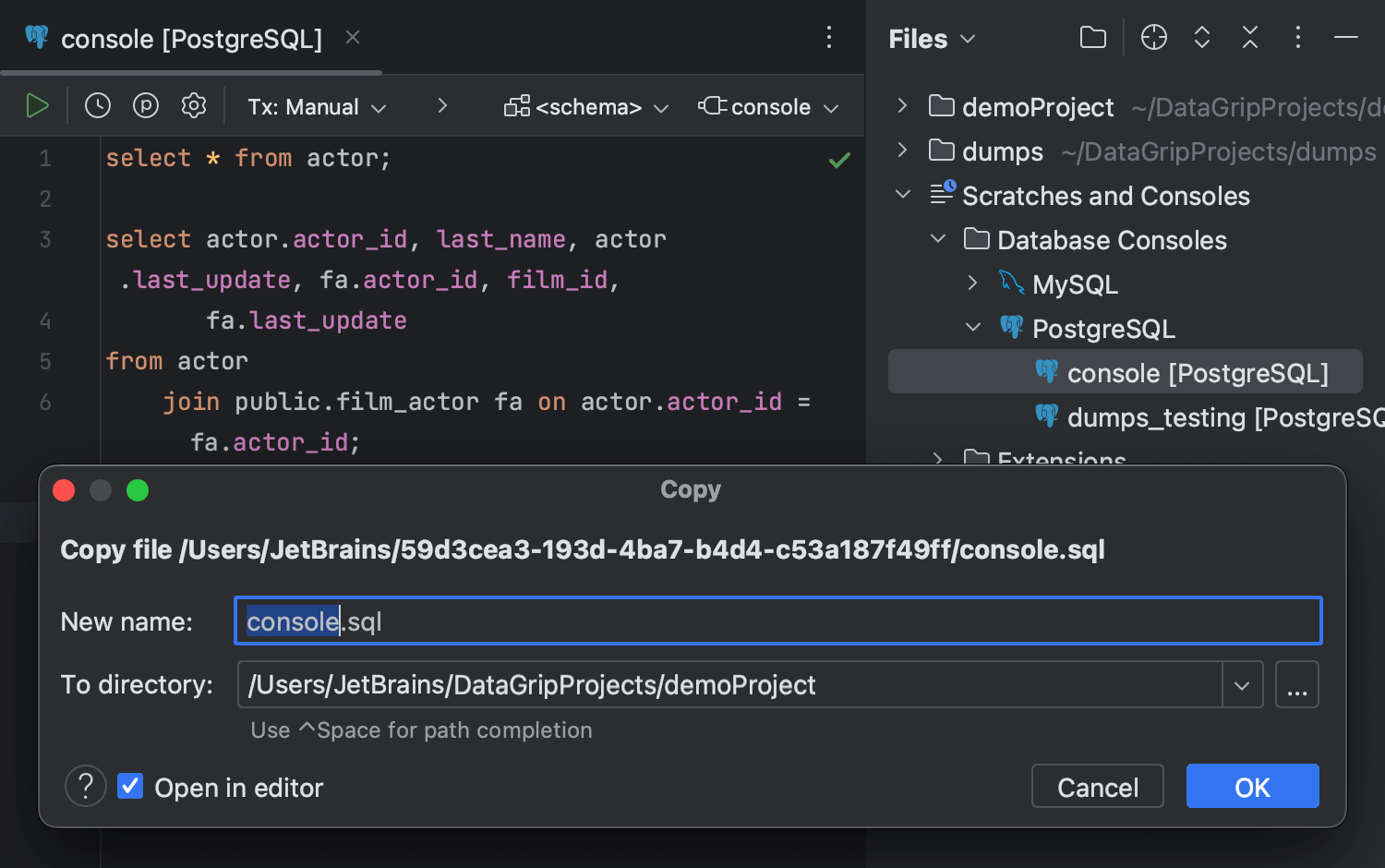The height and width of the screenshot is (868, 1385).
Task: Click the help question mark in Copy dialog
Action: [85, 786]
